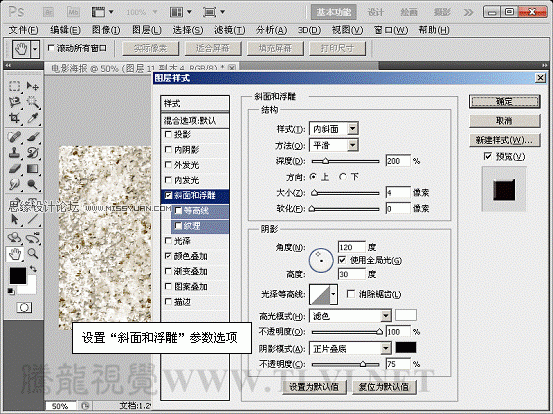The width and height of the screenshot is (553, 414).
Task: Reset default foreground and background colors
Action: point(11,291)
